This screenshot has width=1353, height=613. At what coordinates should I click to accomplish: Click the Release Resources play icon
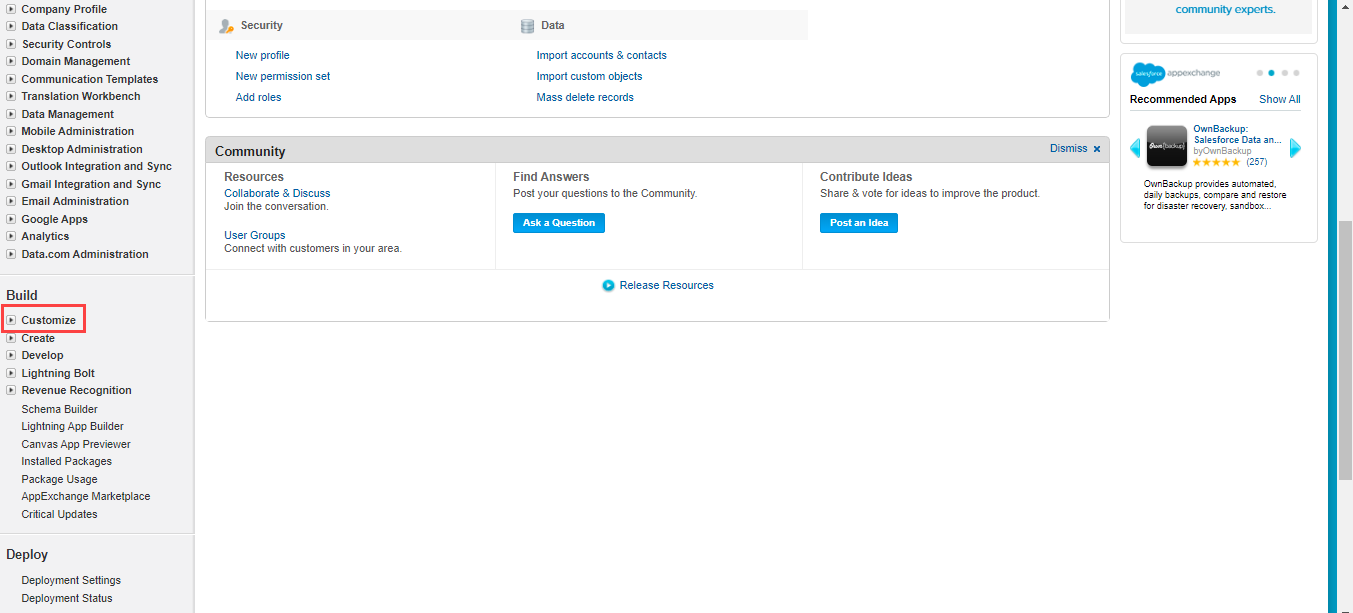click(x=608, y=285)
